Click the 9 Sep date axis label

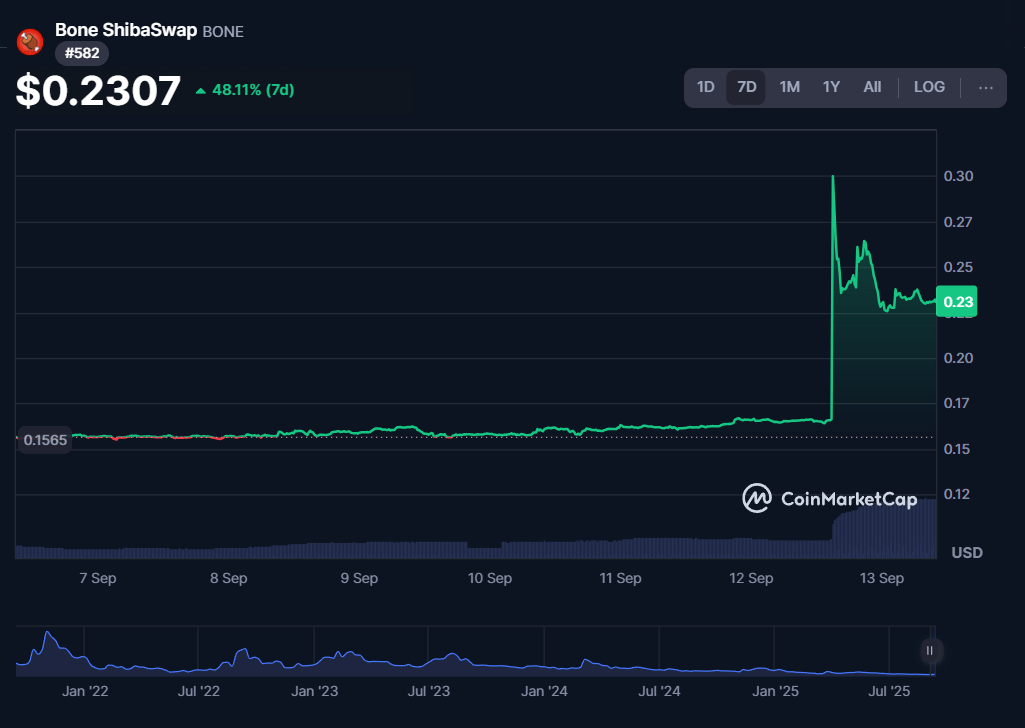tap(360, 578)
